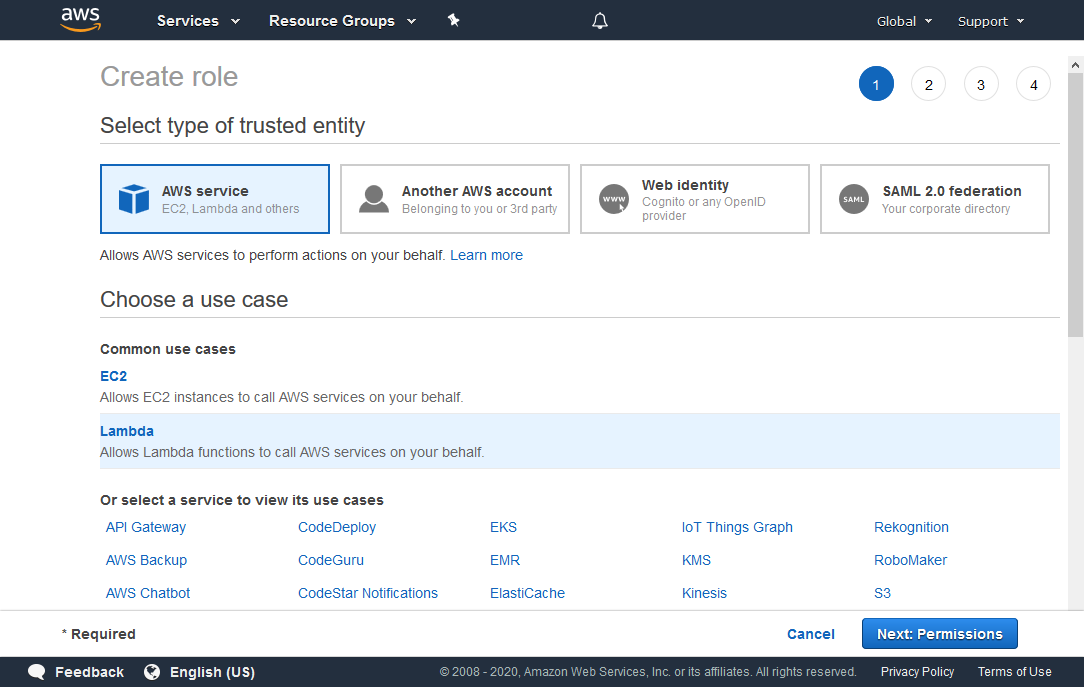This screenshot has height=687, width=1084.
Task: Select AWS Backup service
Action: pyautogui.click(x=146, y=561)
